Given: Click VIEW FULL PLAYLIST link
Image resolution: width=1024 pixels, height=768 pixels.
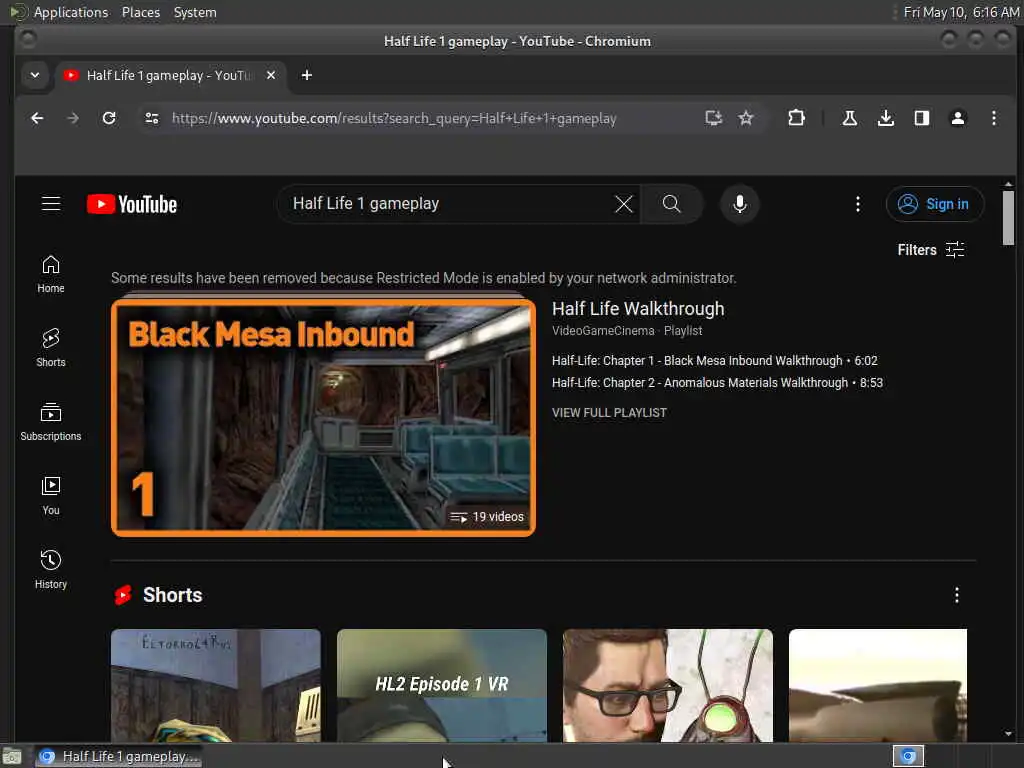Looking at the screenshot, I should click(609, 413).
